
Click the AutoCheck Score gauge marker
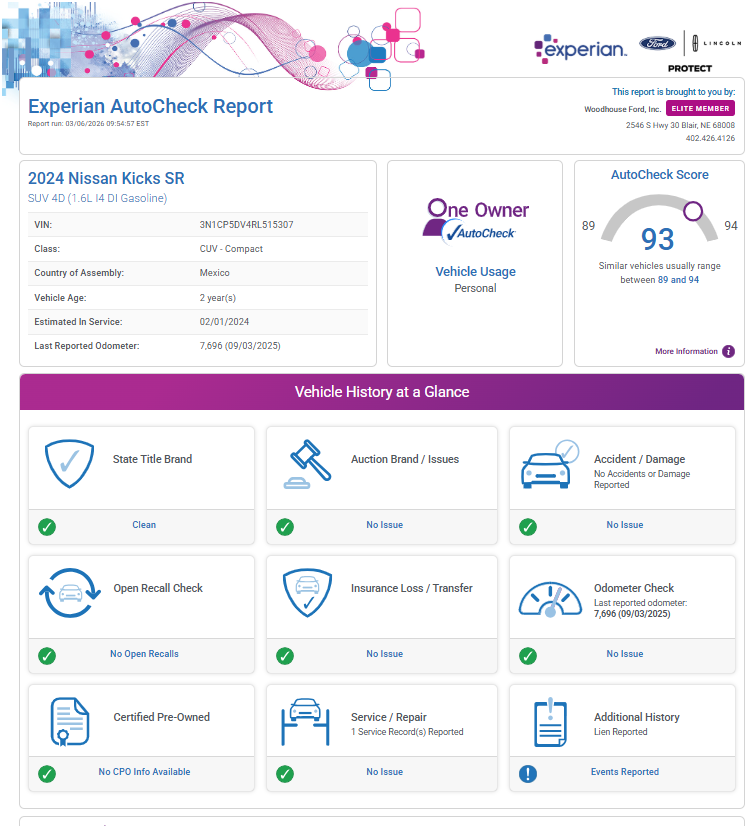click(692, 211)
